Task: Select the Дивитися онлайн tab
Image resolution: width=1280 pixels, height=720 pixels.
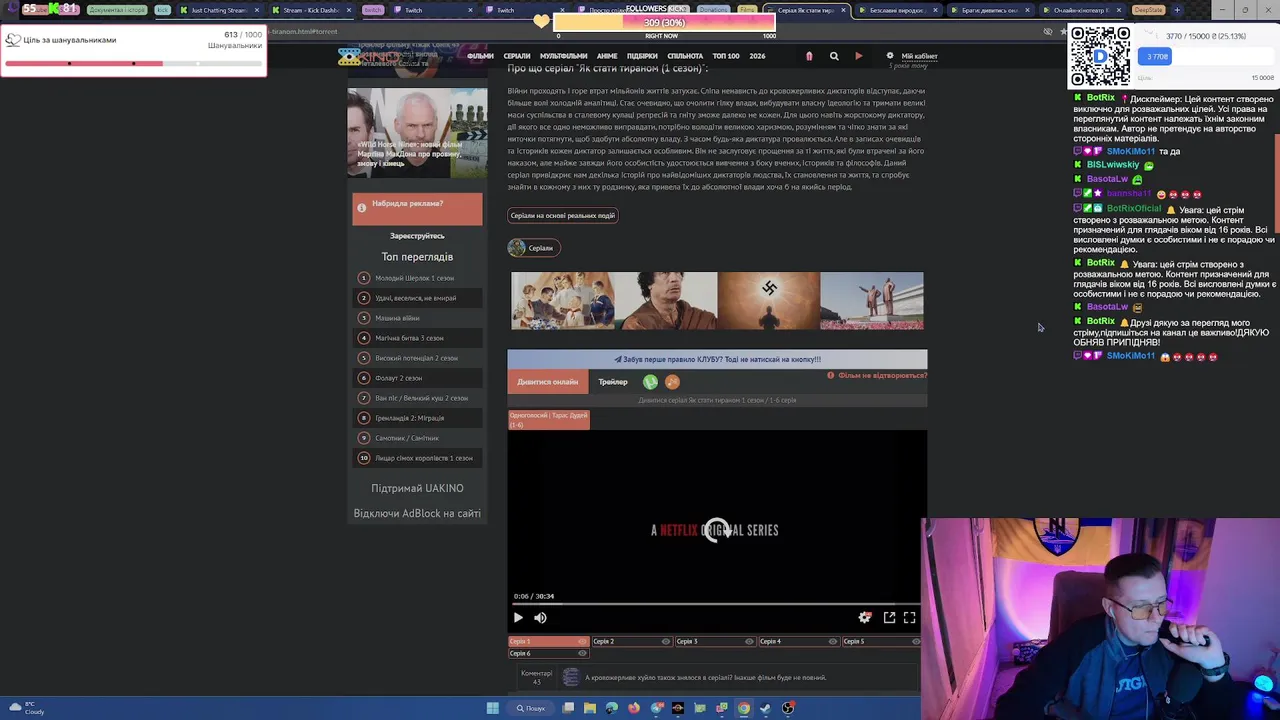Action: coord(548,382)
